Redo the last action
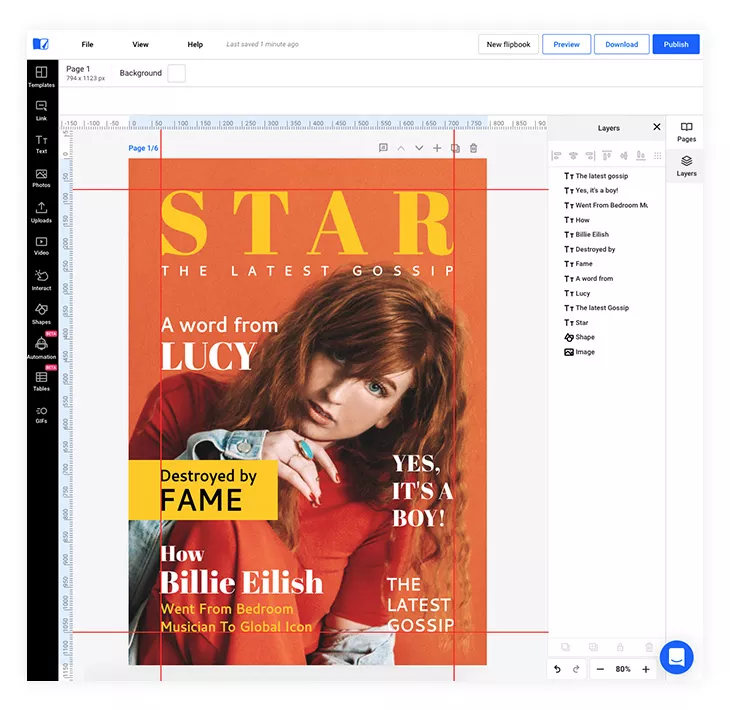 coord(576,669)
